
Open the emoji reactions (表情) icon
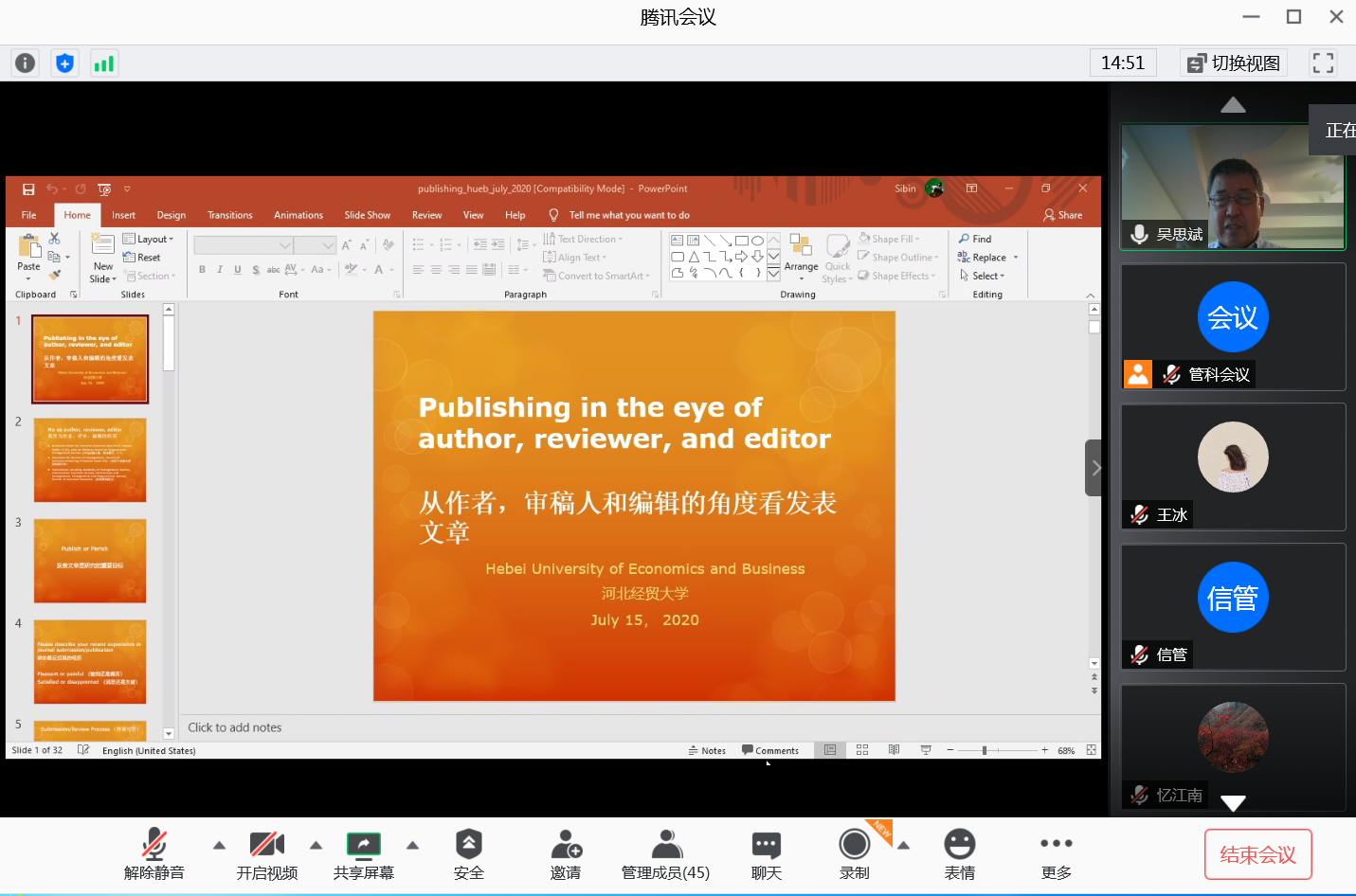(959, 845)
